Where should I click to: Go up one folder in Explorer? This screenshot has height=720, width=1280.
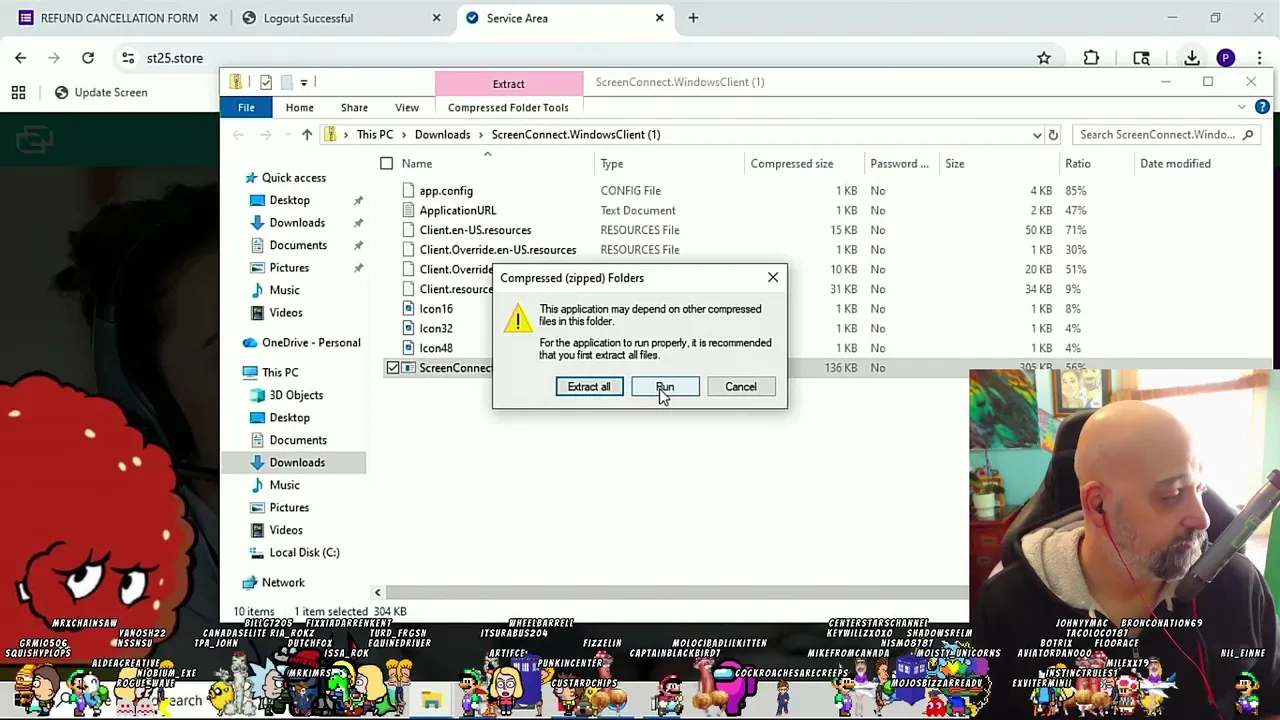pyautogui.click(x=306, y=135)
